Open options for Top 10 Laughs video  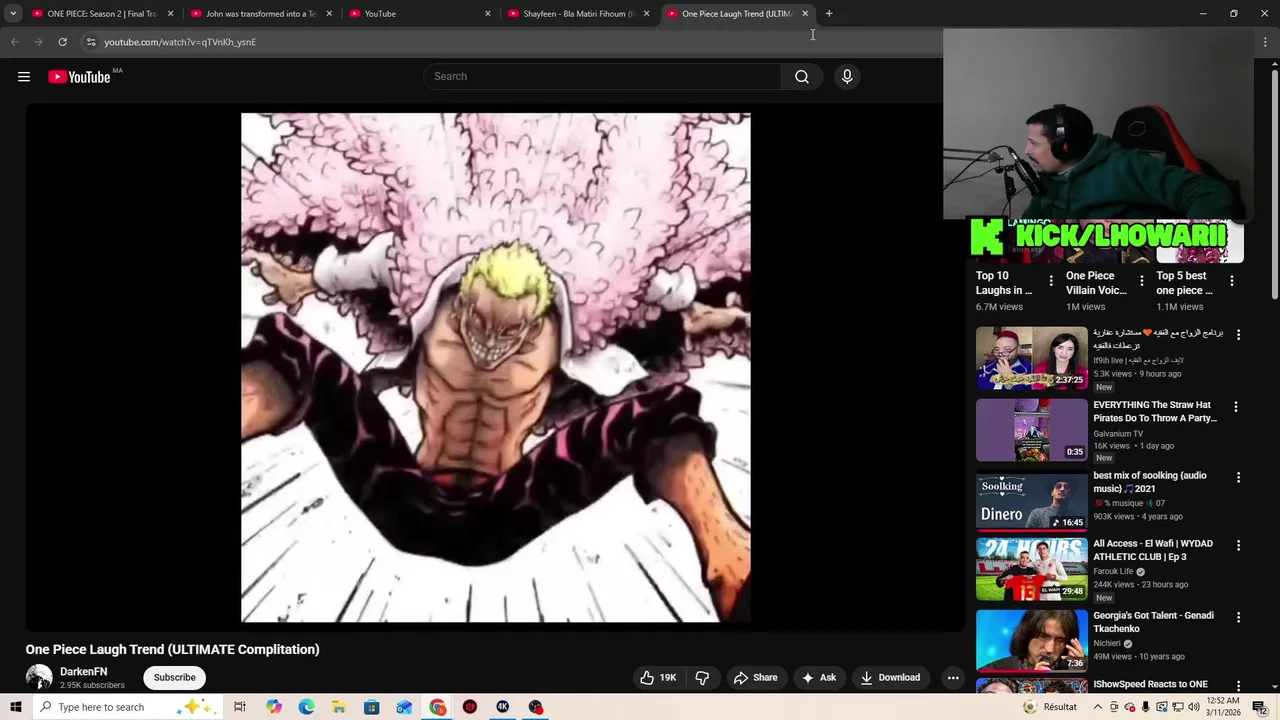1051,281
